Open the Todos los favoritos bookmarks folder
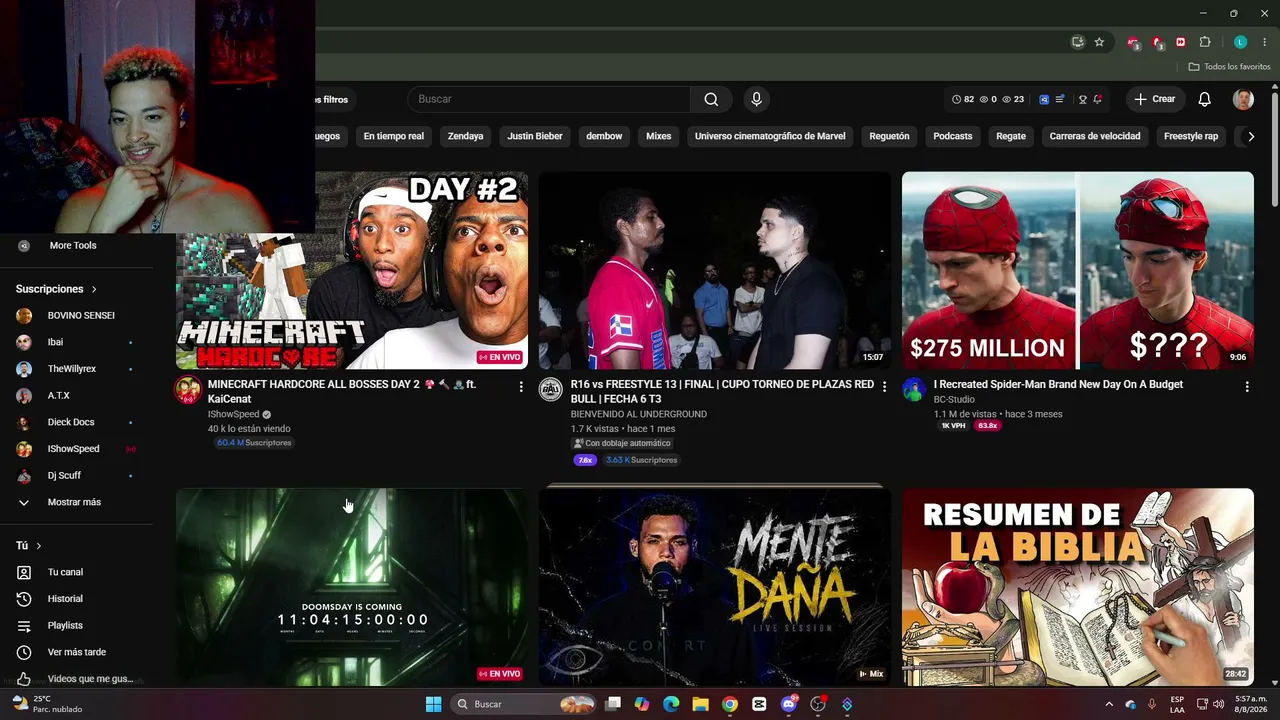The image size is (1280, 720). (x=1229, y=67)
